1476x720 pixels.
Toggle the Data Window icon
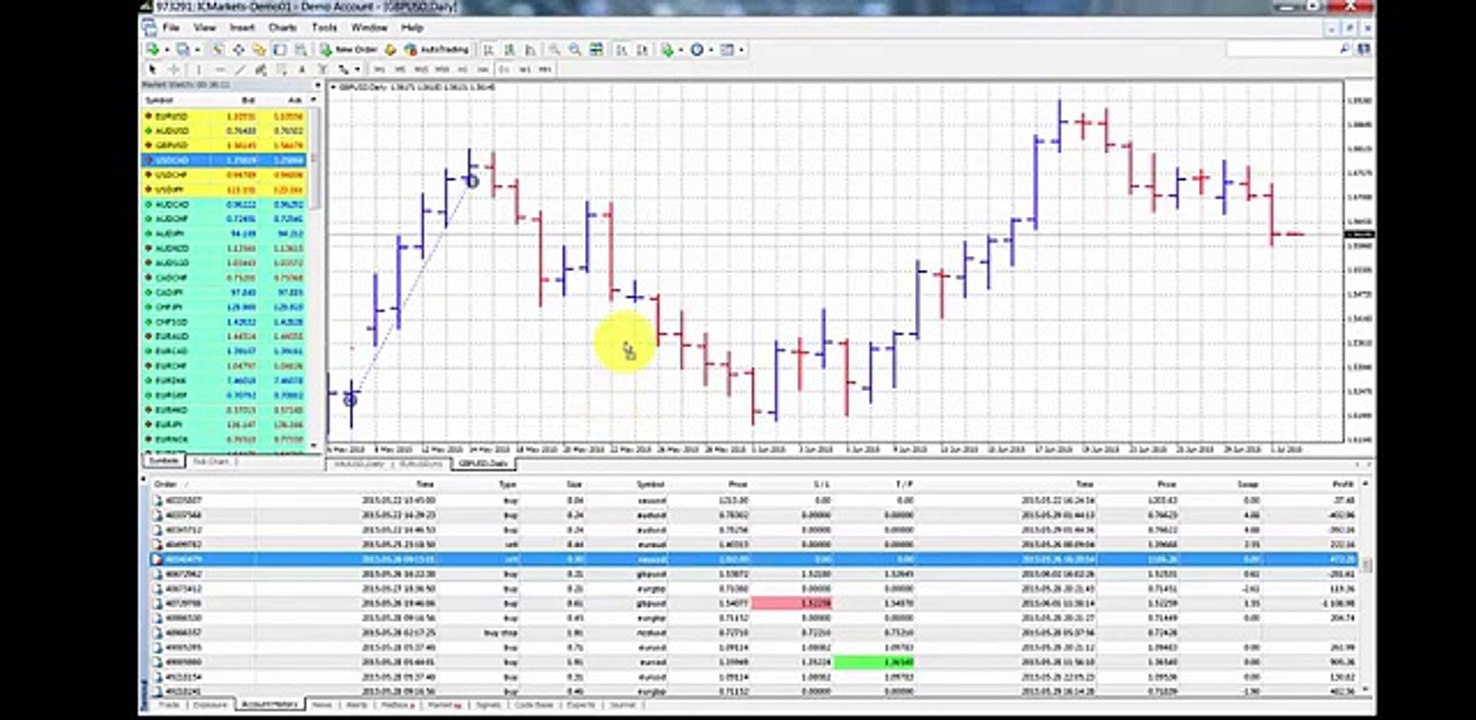(x=239, y=49)
